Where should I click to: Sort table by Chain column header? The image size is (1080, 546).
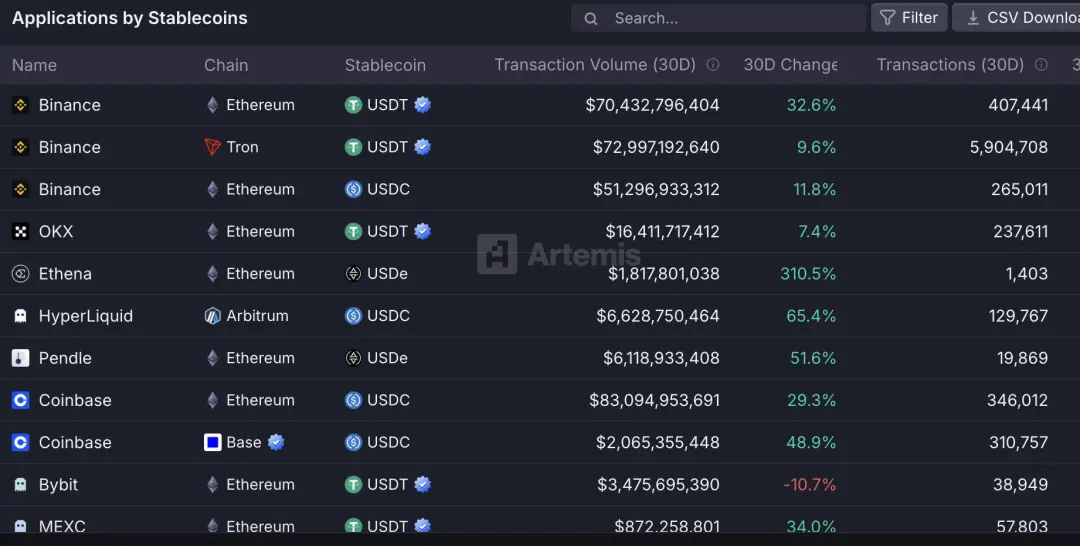coord(226,65)
